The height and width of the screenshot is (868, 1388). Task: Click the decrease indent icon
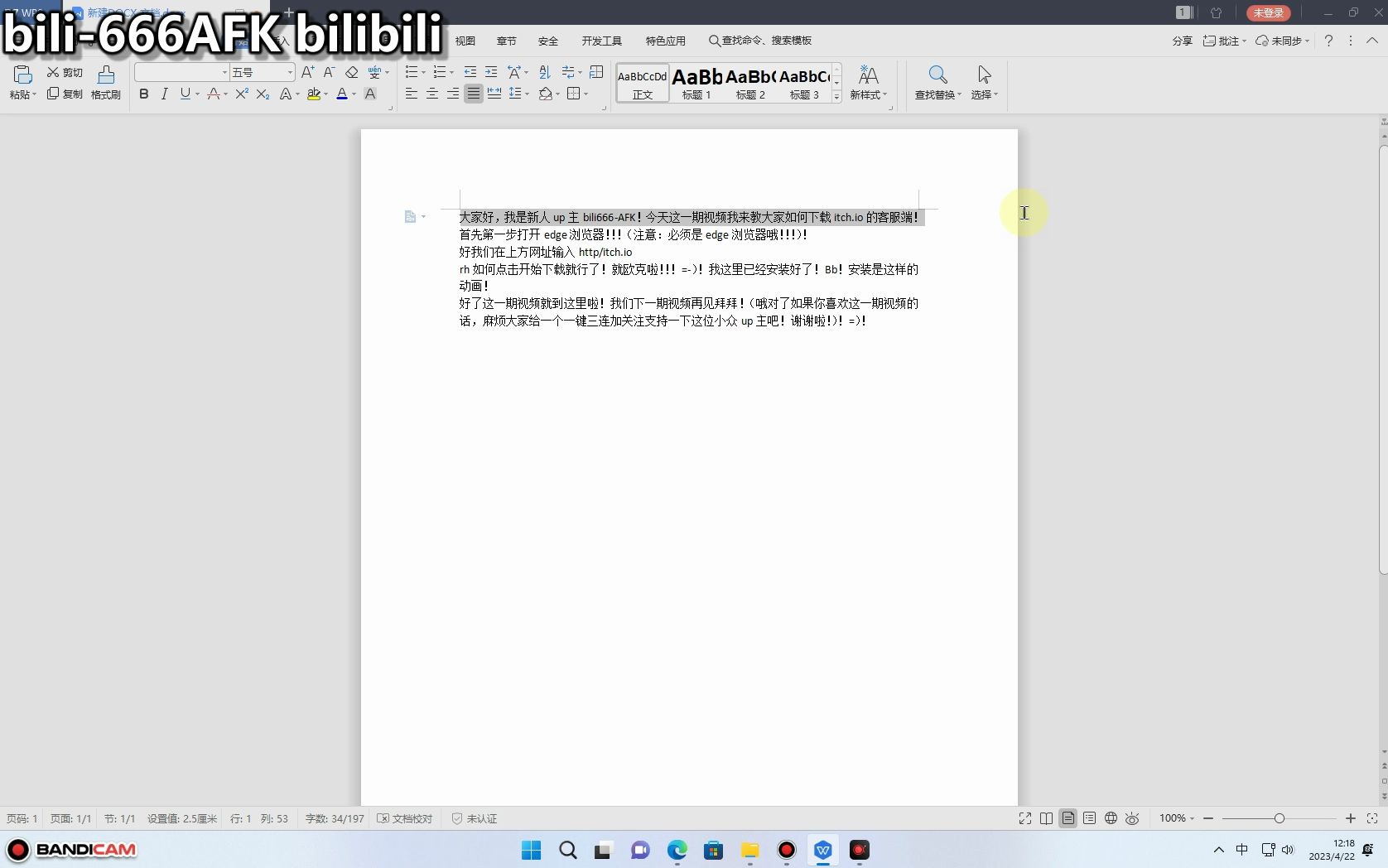click(470, 73)
